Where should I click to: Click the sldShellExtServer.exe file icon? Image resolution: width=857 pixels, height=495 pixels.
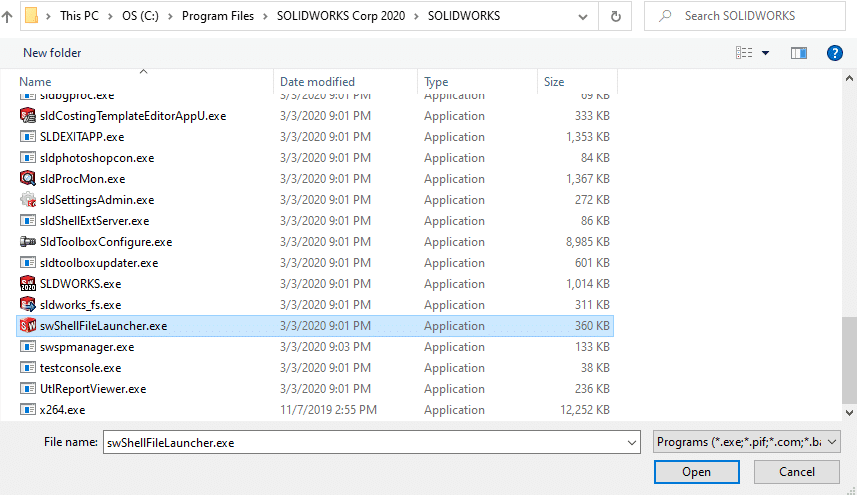pyautogui.click(x=28, y=220)
